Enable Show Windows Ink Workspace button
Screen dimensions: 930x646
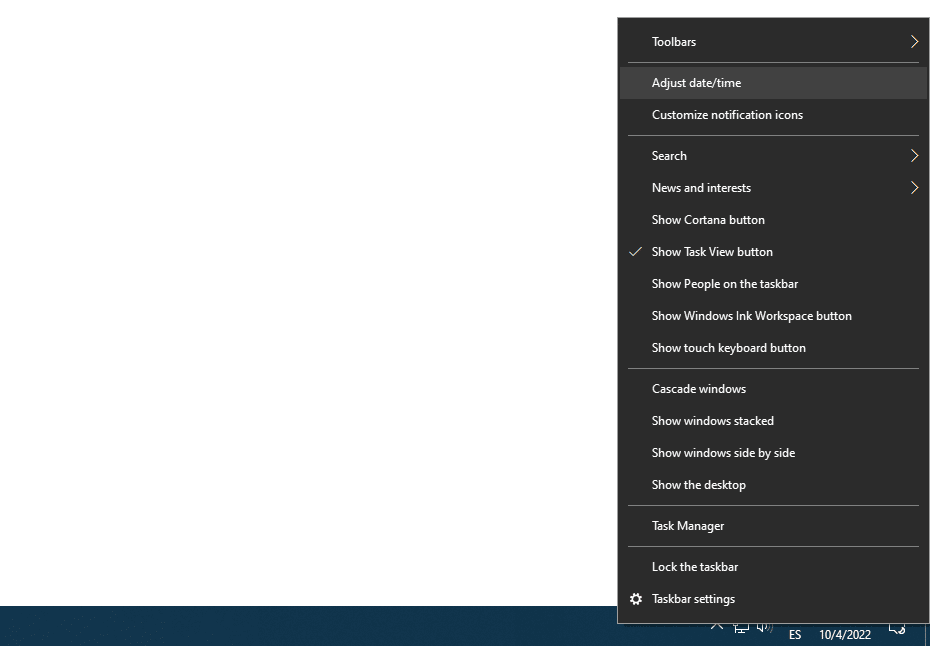[x=751, y=315]
